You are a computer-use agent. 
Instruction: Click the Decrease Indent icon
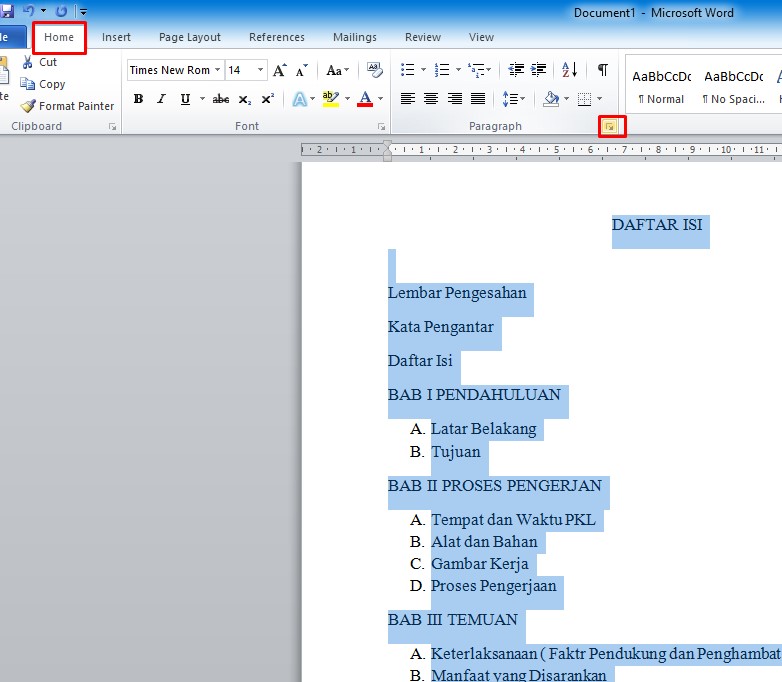coord(516,70)
